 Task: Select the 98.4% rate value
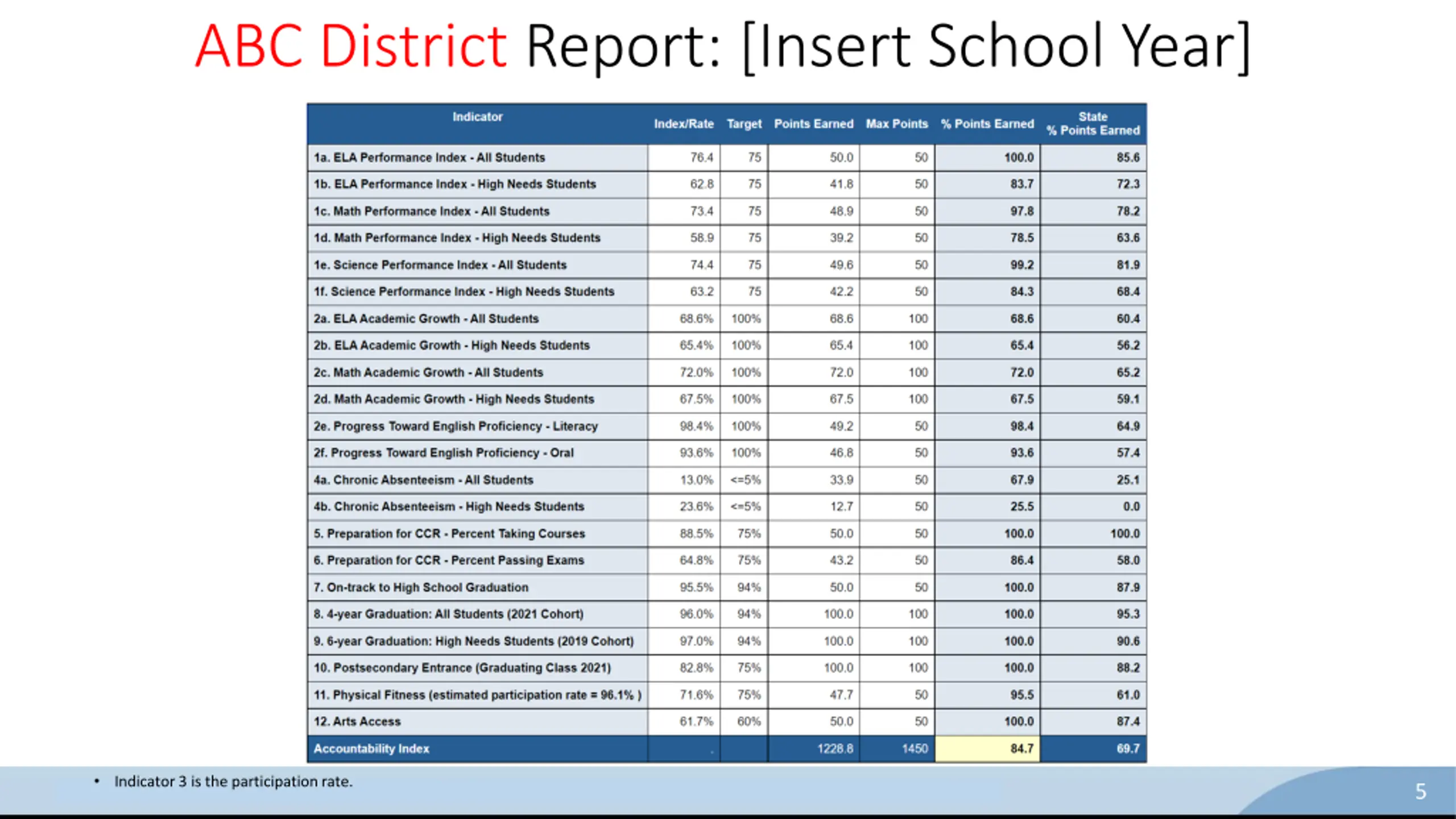click(x=697, y=426)
